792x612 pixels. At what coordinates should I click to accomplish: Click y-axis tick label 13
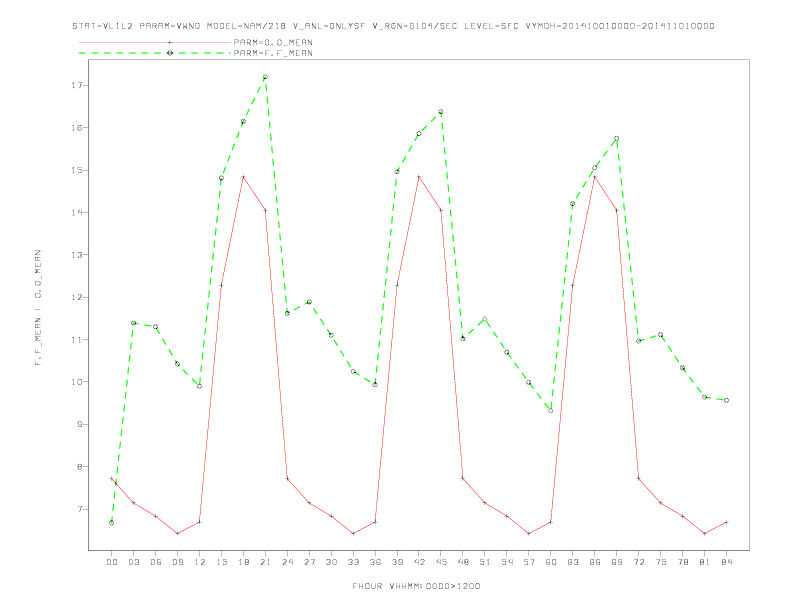76,255
